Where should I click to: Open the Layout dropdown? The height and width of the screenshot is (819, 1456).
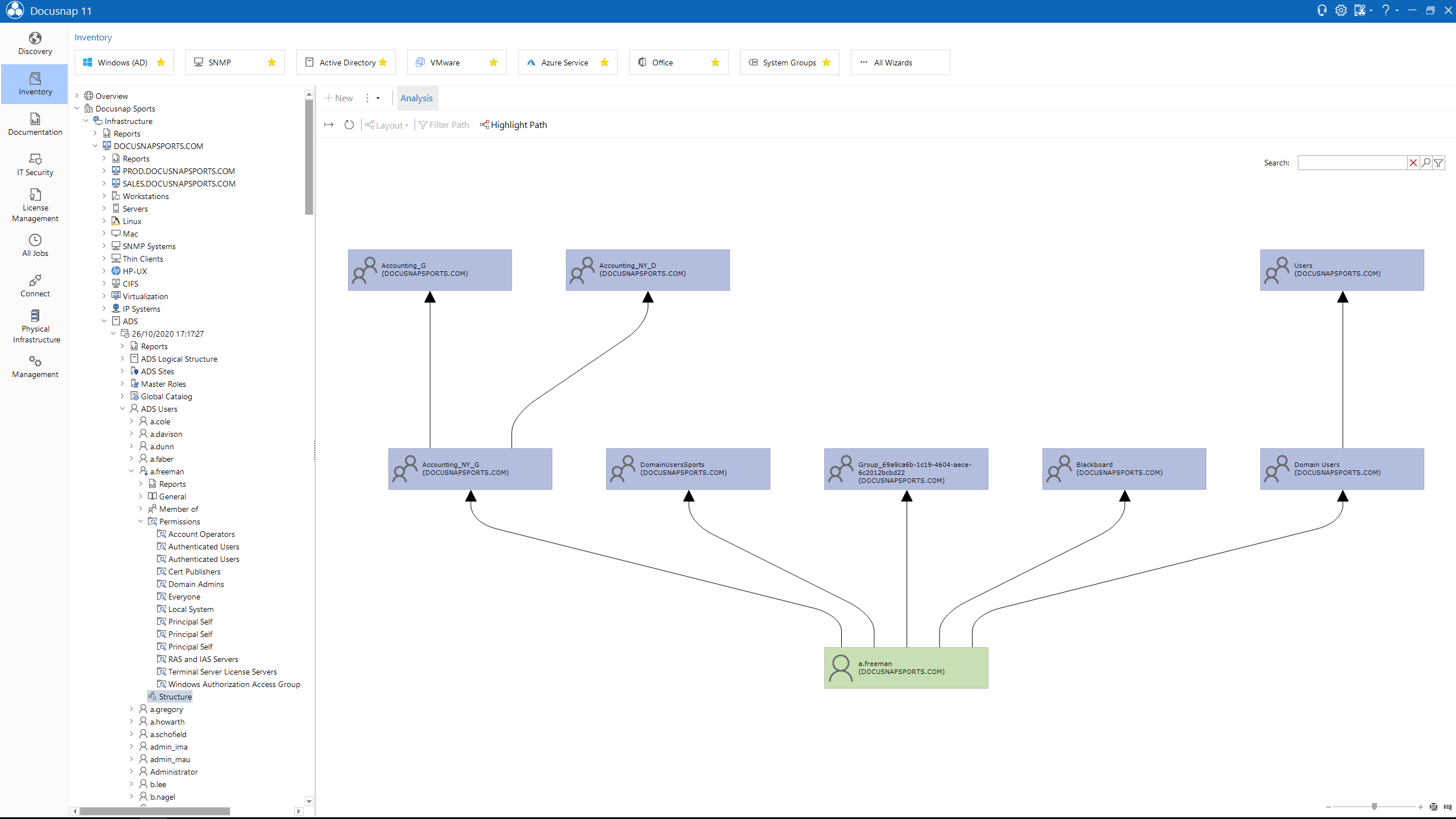[x=387, y=125]
